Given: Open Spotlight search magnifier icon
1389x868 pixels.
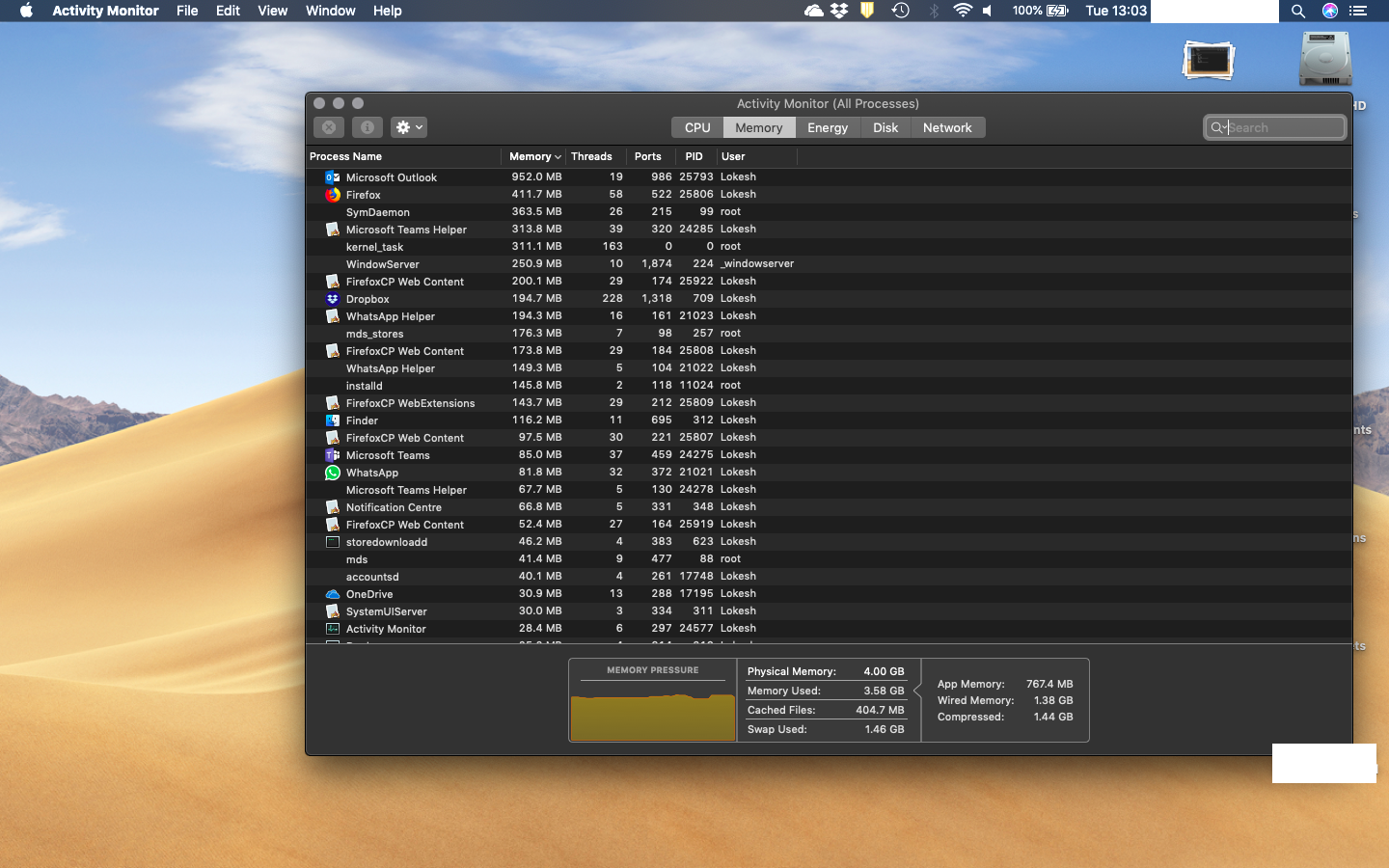Looking at the screenshot, I should point(1298,11).
